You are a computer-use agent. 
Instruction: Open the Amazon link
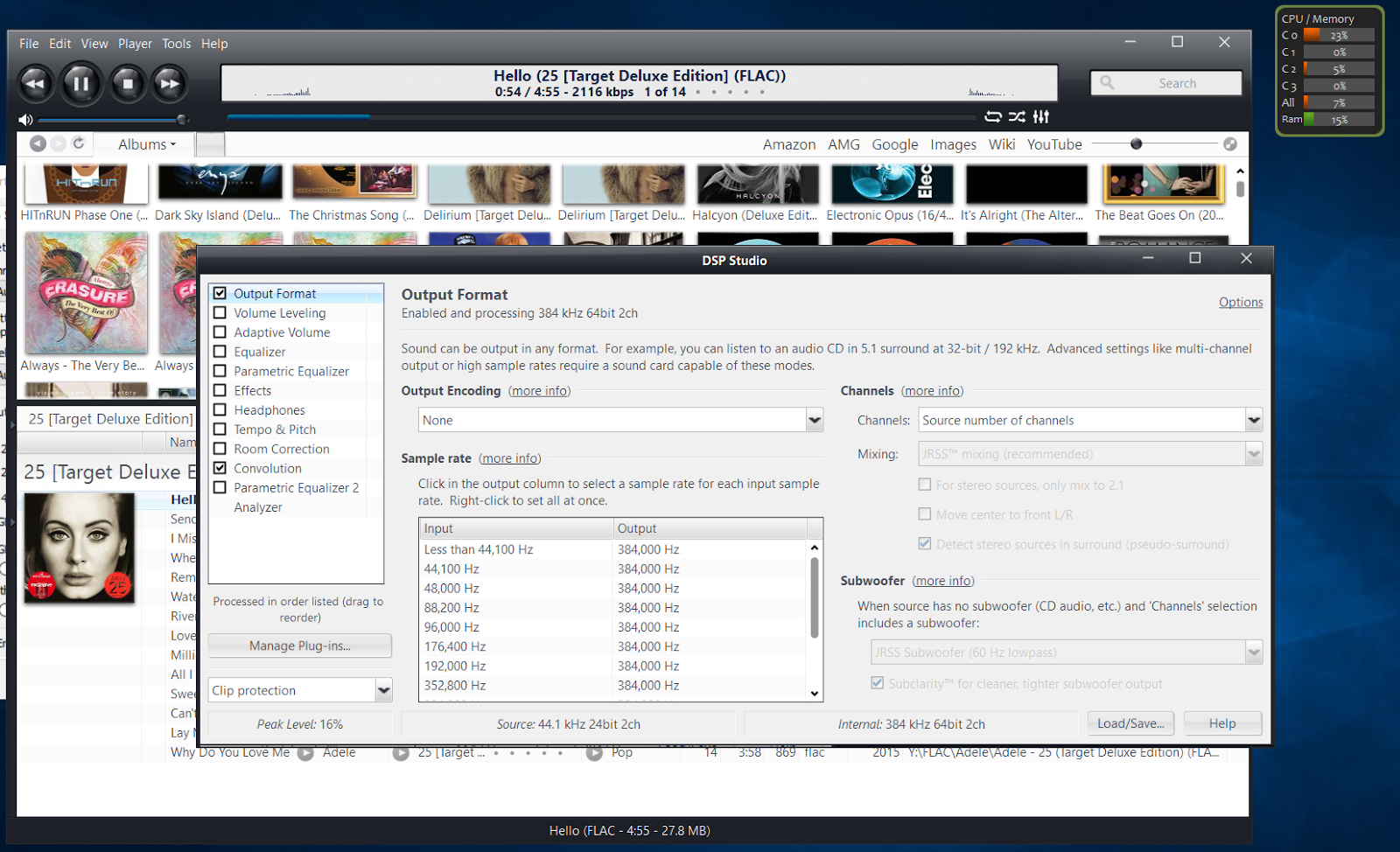[x=789, y=144]
